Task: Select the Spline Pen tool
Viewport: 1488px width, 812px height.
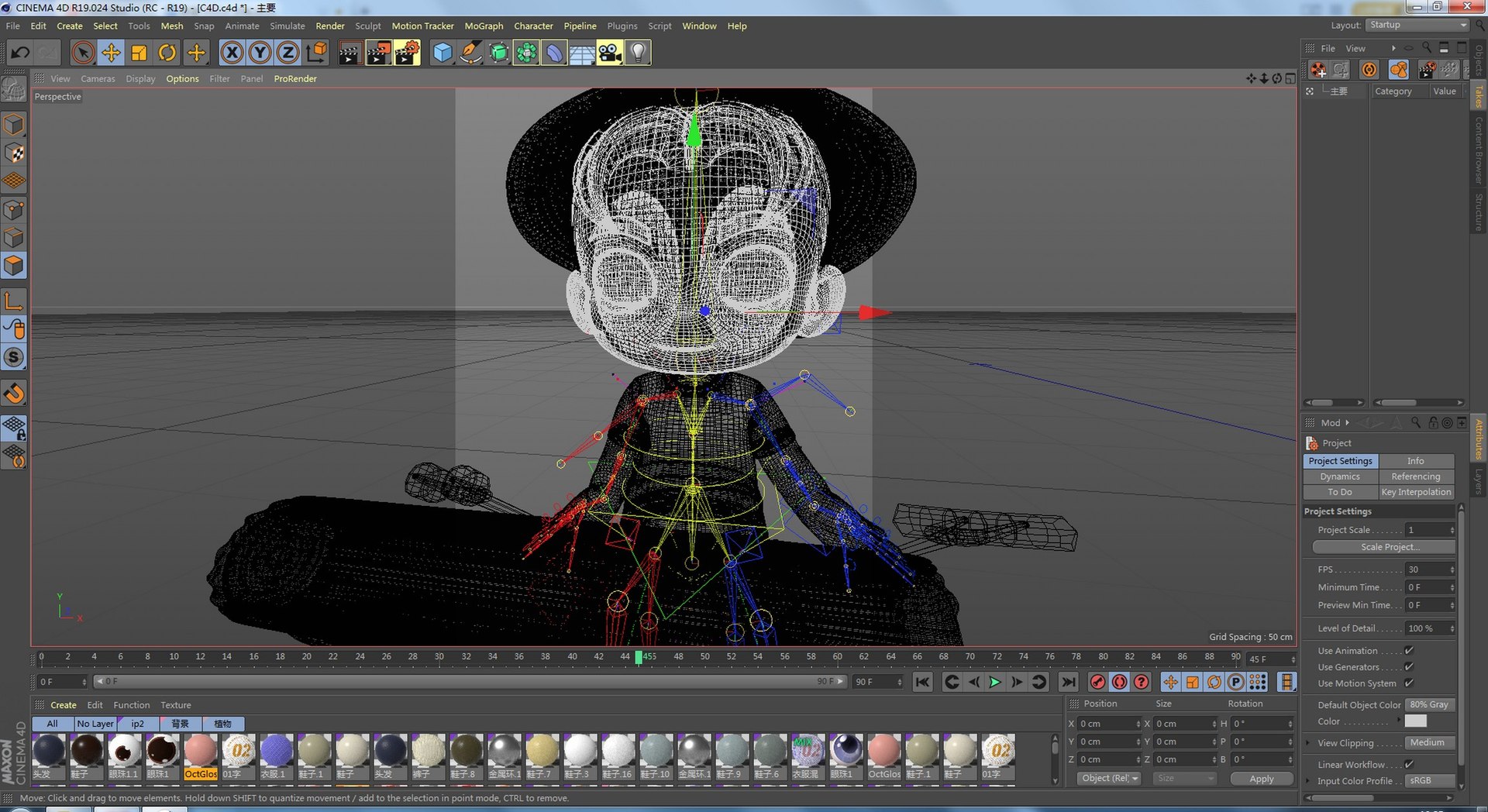Action: click(x=470, y=53)
